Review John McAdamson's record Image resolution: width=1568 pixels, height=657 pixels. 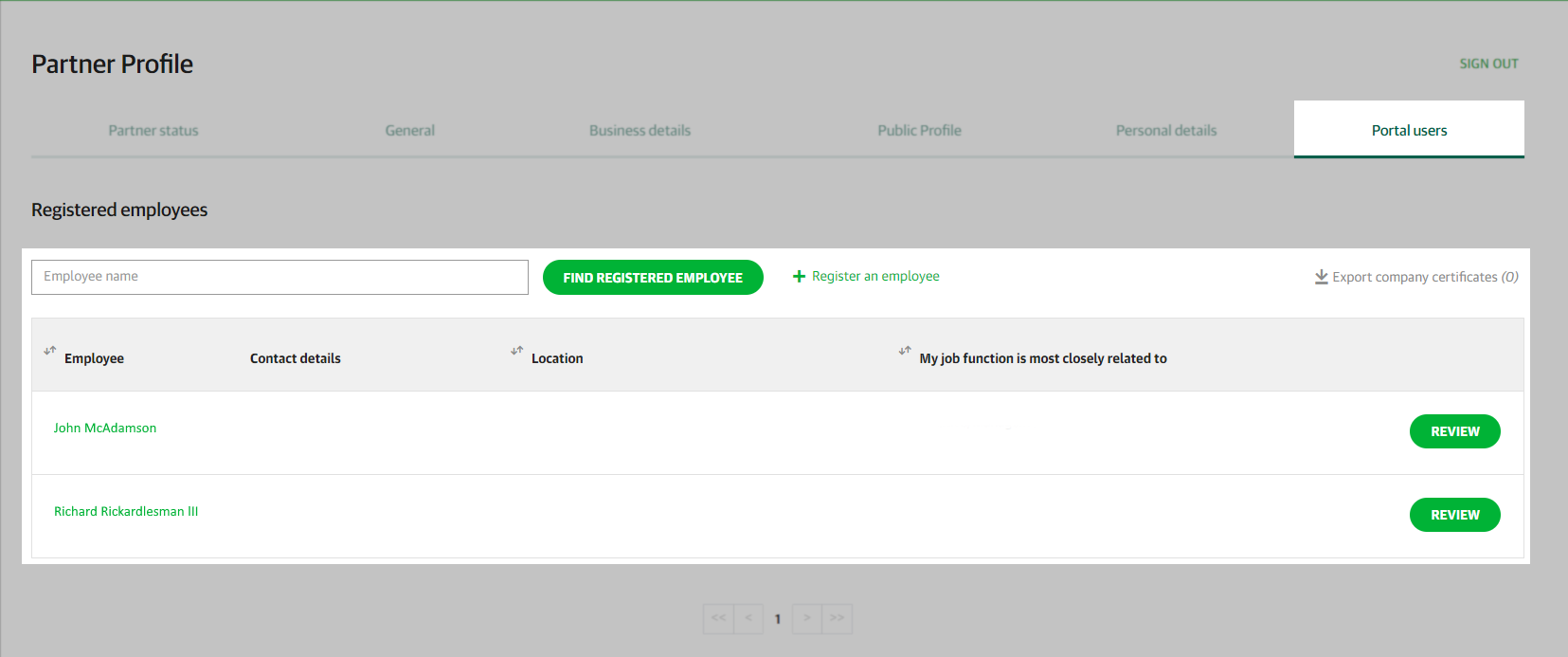tap(1454, 431)
